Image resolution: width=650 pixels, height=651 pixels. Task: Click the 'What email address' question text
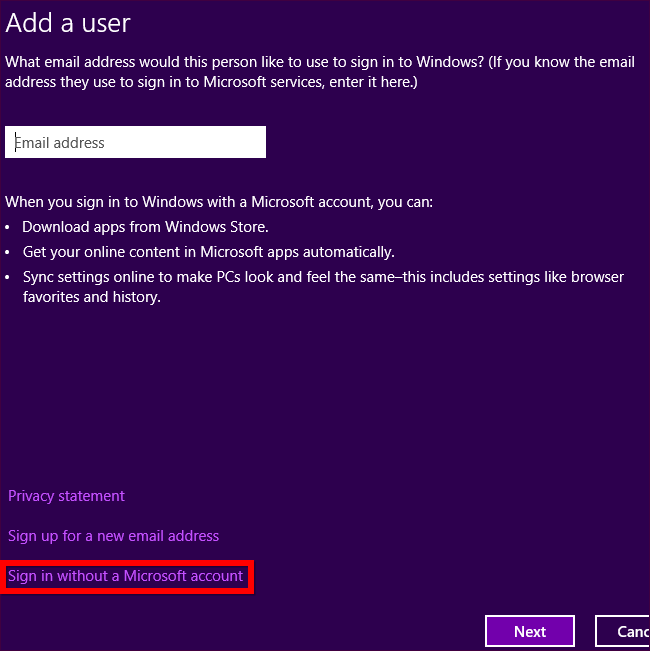(x=320, y=72)
